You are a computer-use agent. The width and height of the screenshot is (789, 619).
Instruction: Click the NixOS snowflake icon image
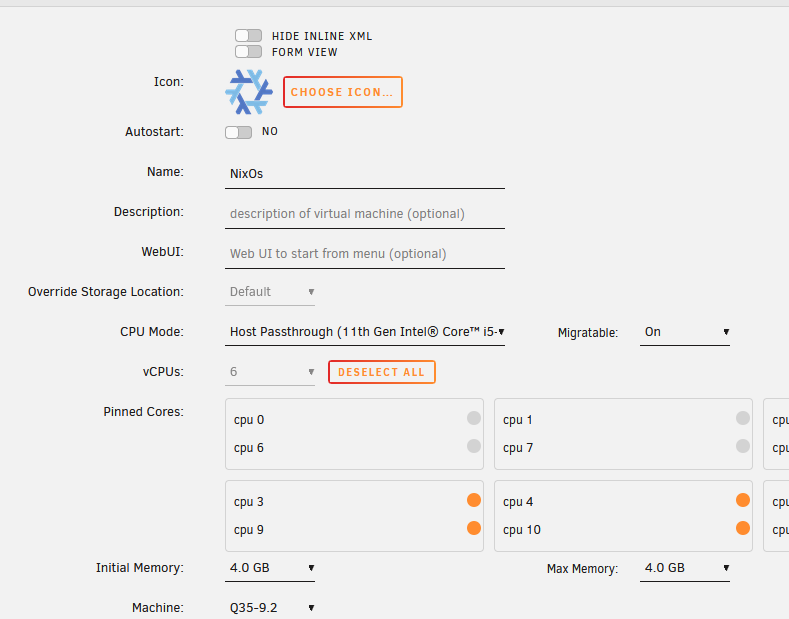249,92
